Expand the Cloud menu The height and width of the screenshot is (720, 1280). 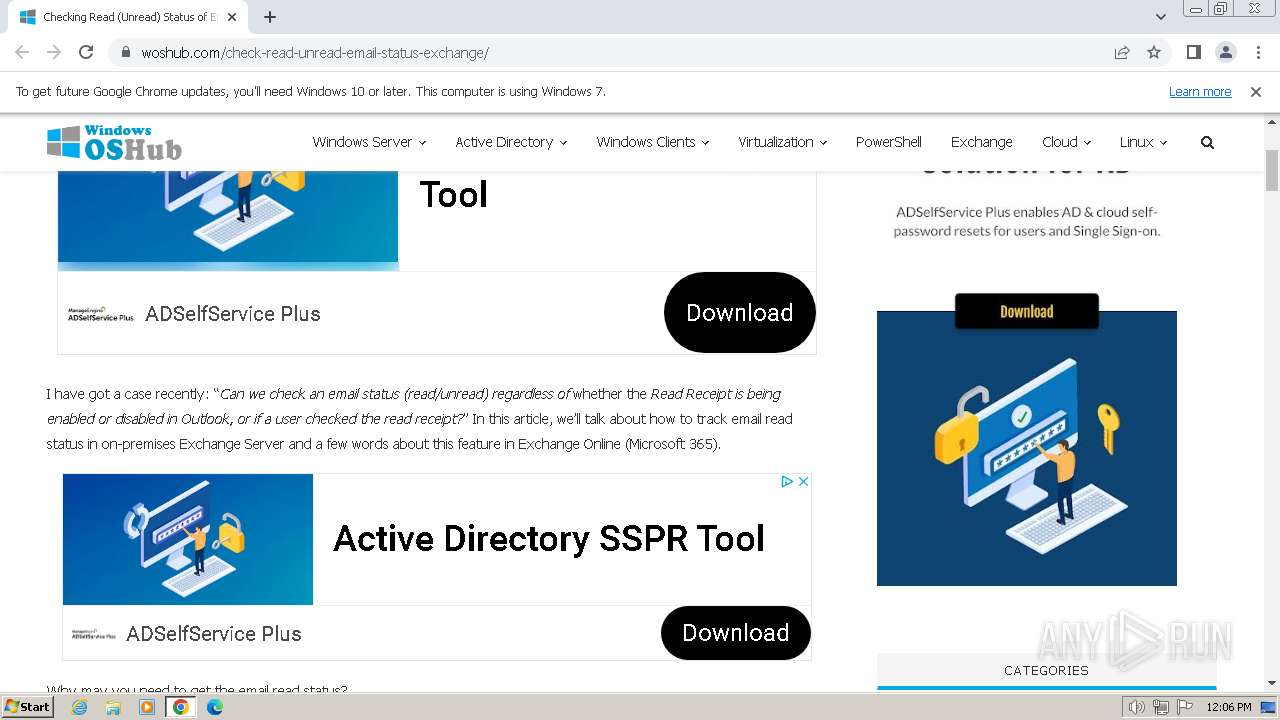(1066, 142)
